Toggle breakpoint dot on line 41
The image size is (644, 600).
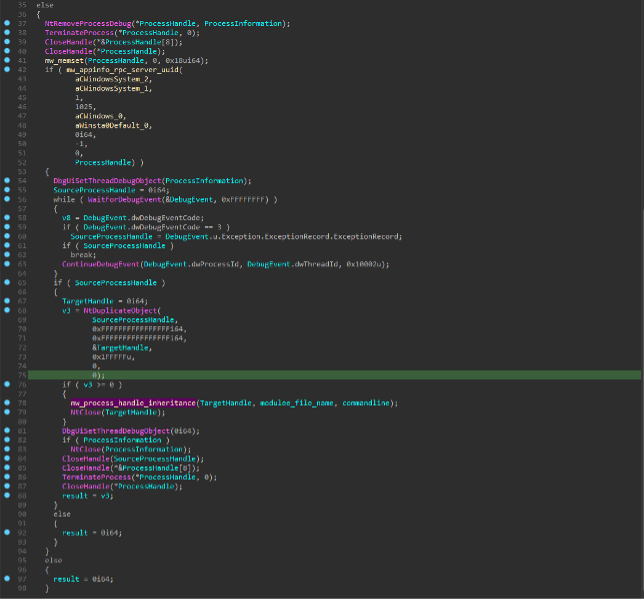tap(8, 60)
